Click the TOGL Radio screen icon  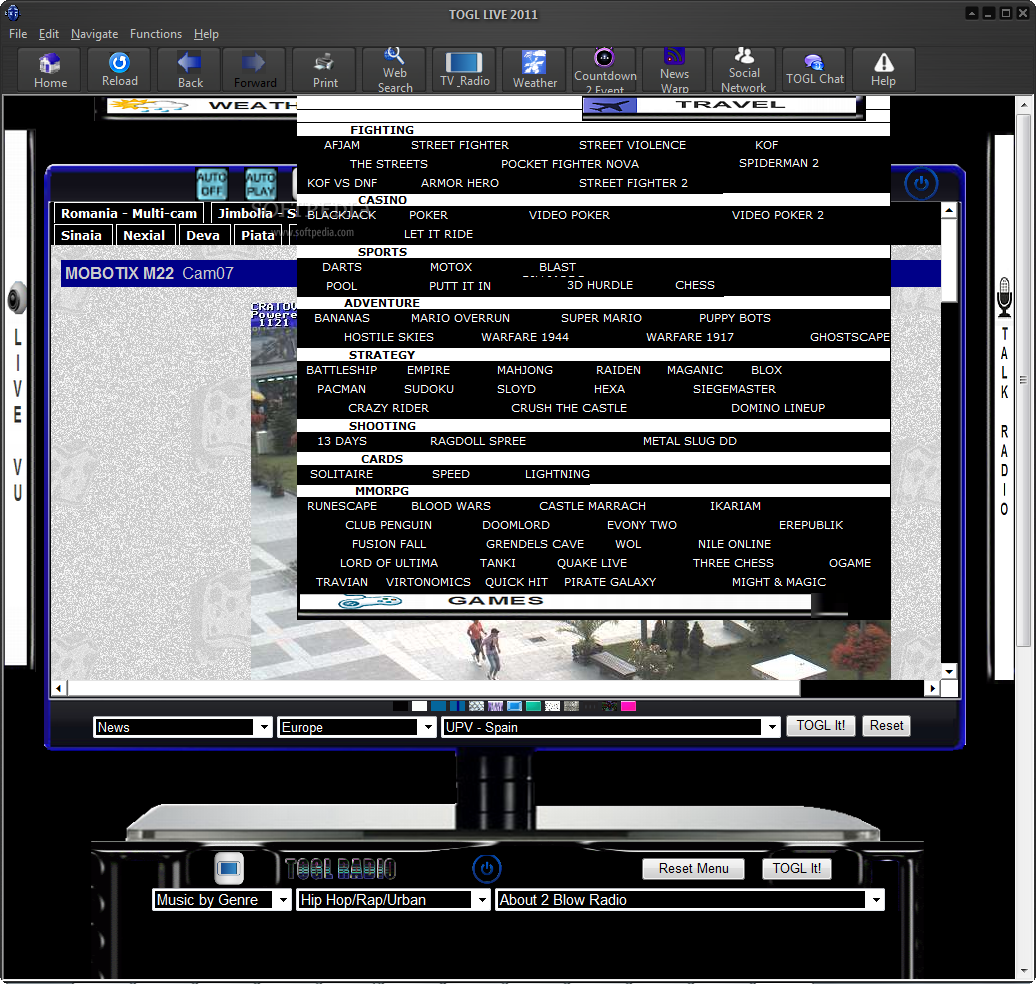[x=229, y=868]
